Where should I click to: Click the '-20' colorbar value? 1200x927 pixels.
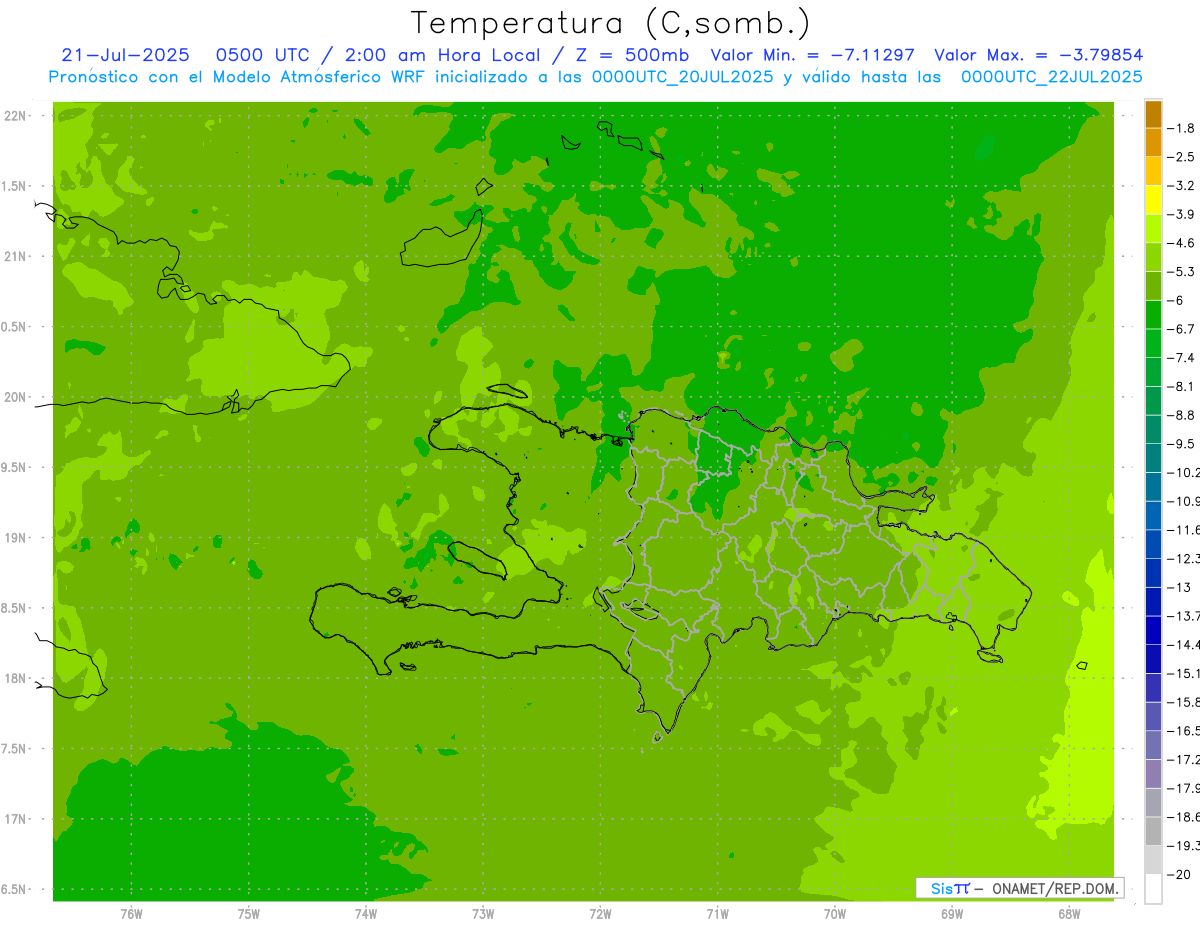1178,874
